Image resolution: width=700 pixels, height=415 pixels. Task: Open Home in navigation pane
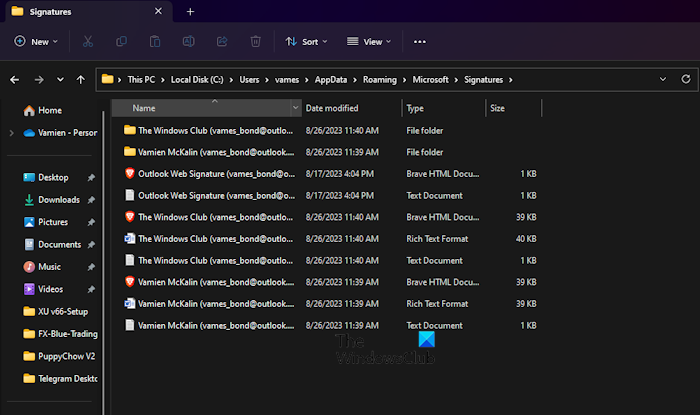click(x=50, y=110)
